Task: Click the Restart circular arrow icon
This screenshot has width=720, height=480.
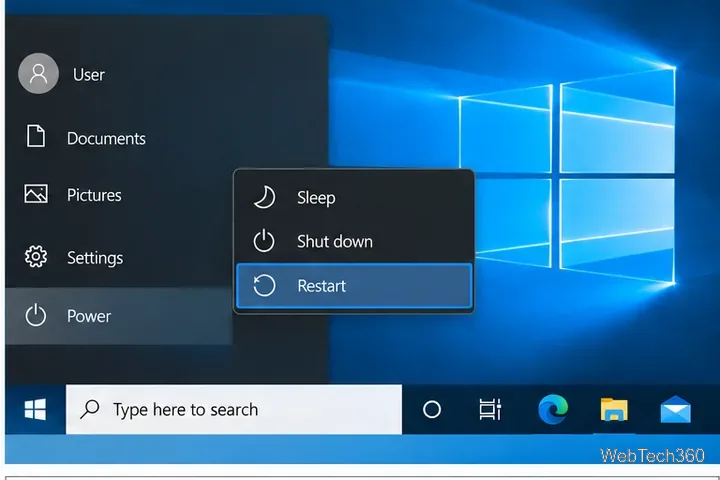Action: pyautogui.click(x=264, y=285)
